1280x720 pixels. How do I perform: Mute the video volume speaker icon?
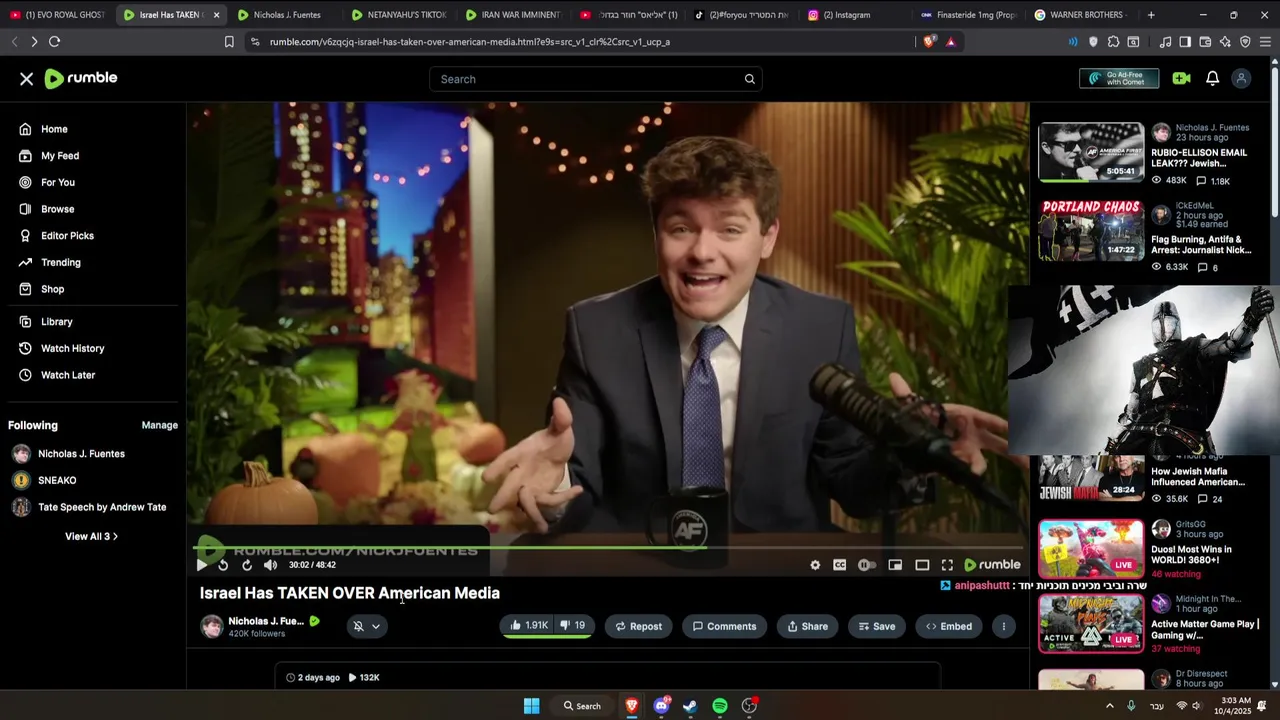point(270,565)
